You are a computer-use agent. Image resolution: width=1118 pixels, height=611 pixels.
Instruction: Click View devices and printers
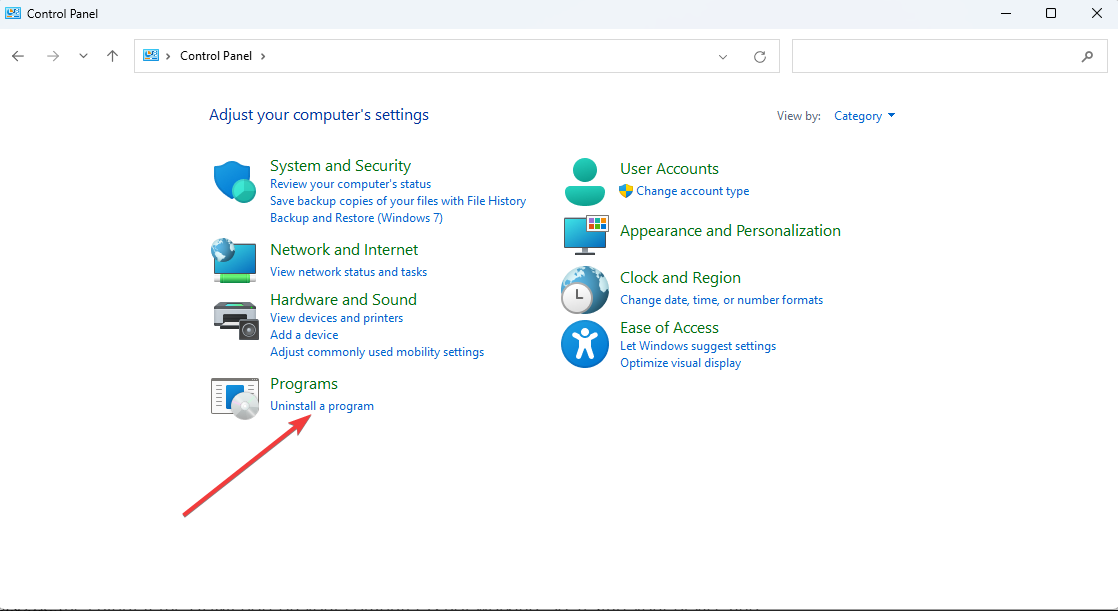336,318
